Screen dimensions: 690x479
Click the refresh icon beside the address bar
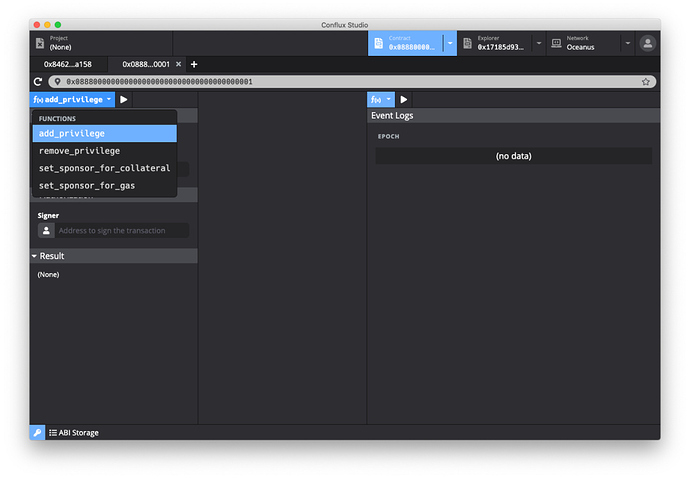click(x=38, y=81)
